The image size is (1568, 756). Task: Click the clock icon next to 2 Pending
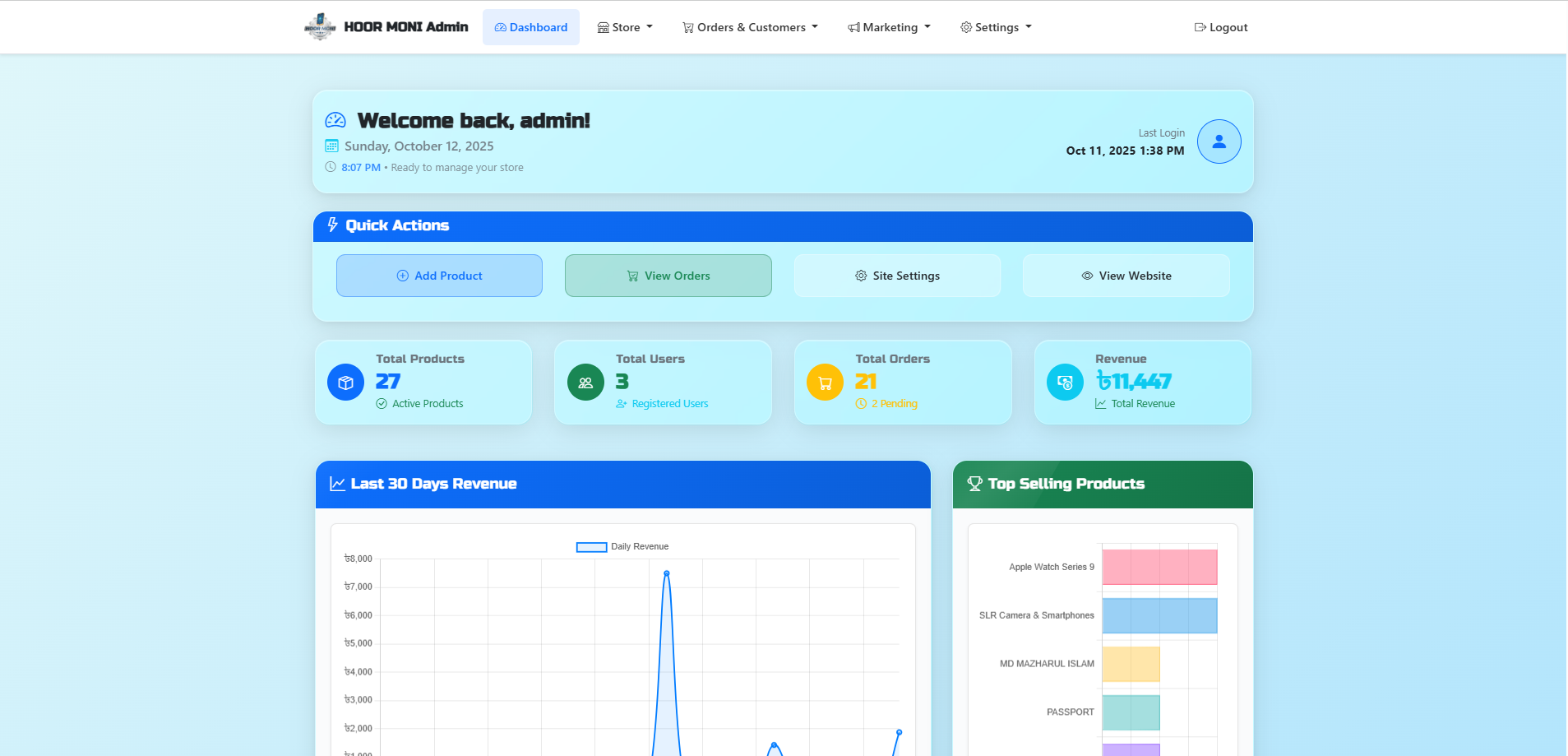point(861,404)
